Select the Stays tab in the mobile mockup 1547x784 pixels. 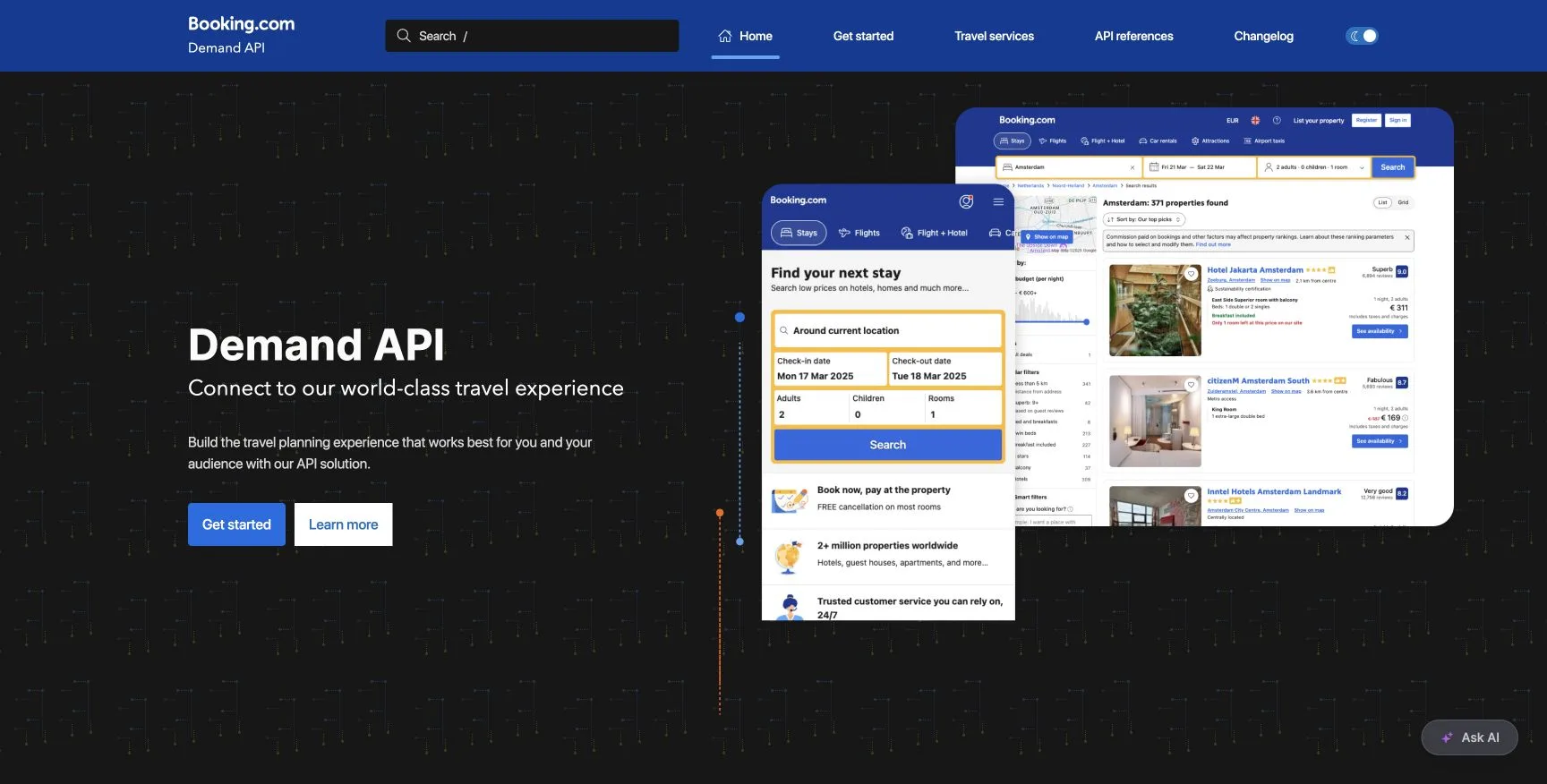pyautogui.click(x=799, y=233)
